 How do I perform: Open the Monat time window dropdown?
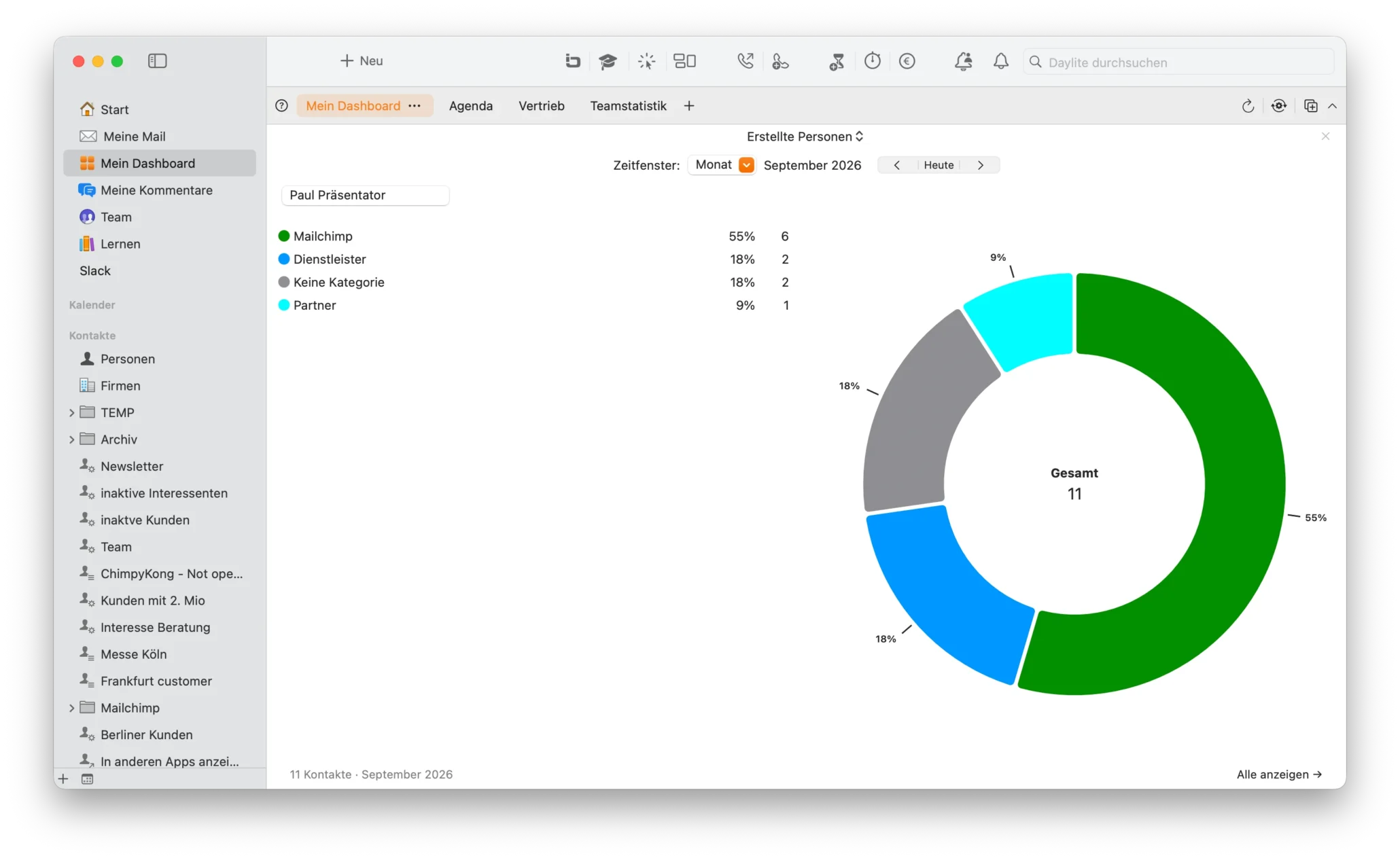(722, 165)
